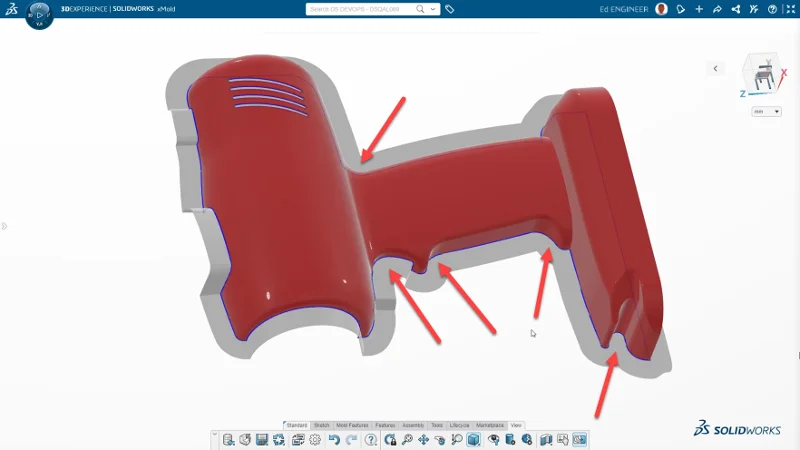Click the Undo arrow
The image size is (800, 450).
[x=334, y=440]
